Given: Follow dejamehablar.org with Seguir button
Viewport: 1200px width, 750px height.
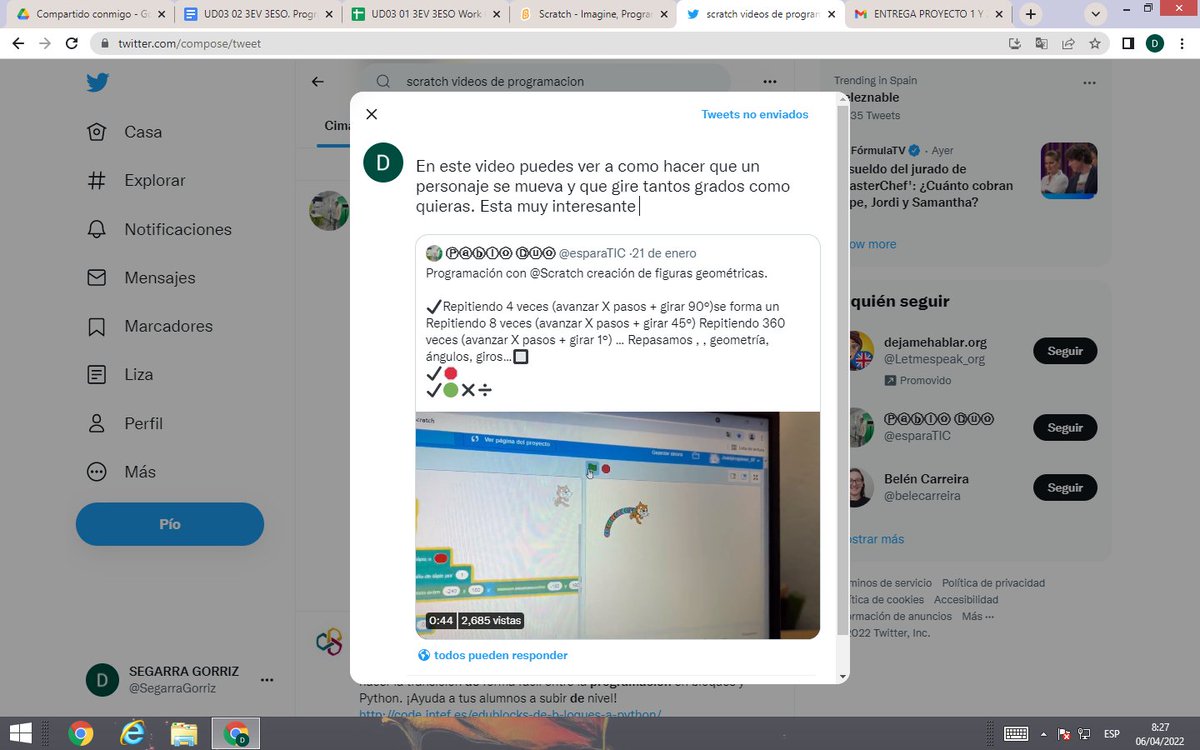Looking at the screenshot, I should click(1065, 351).
